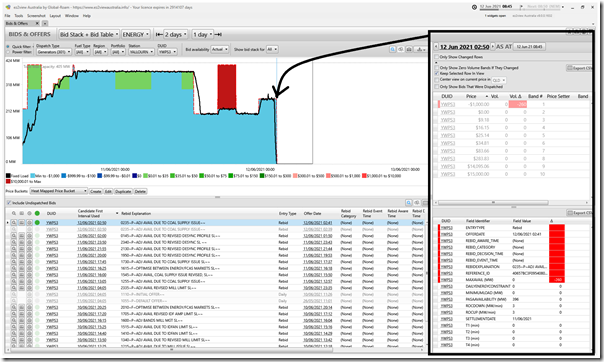The height and width of the screenshot is (362, 604).
Task: Open the Show bid stack for All dropdown
Action: (x=271, y=49)
